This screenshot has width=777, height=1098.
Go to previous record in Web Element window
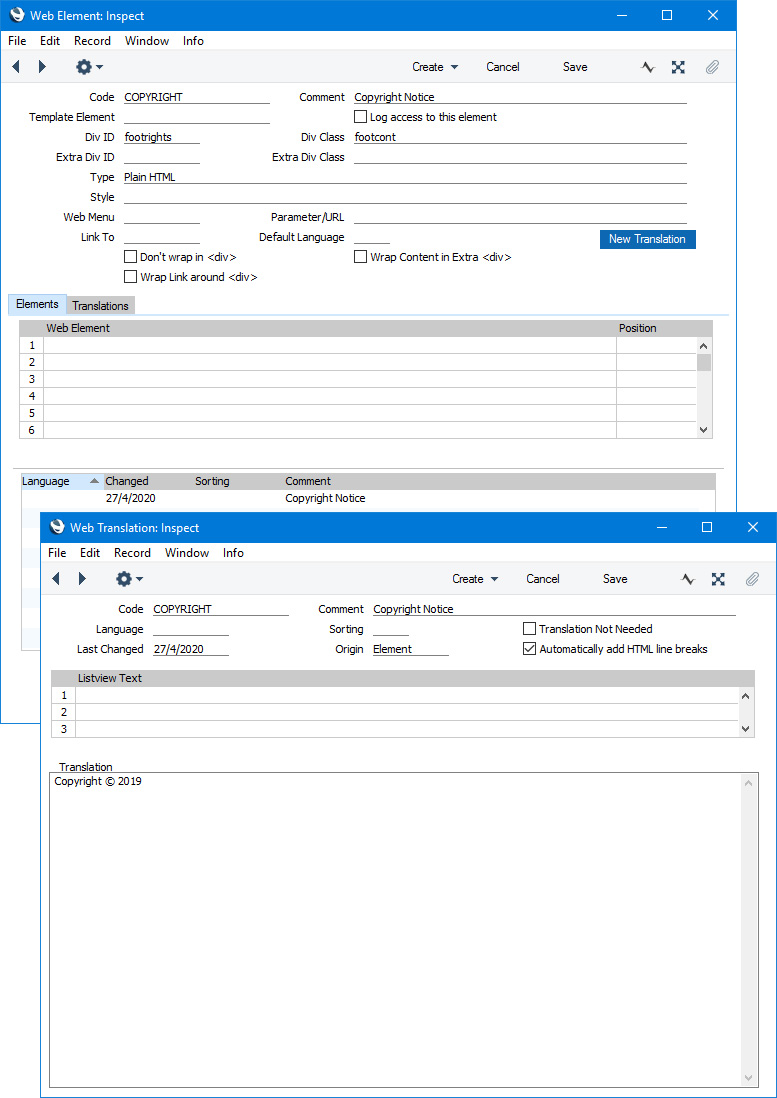point(15,67)
